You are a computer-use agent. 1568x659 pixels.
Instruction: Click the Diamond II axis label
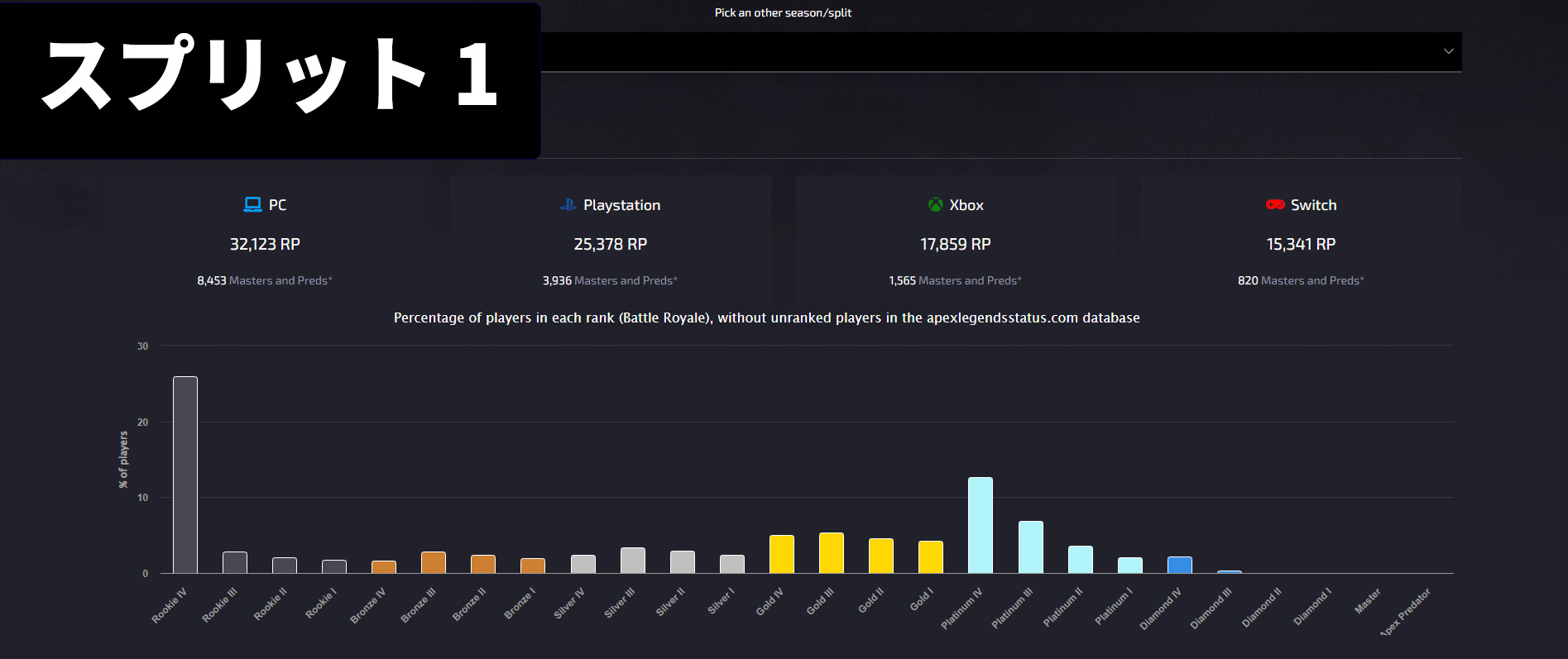pos(1262,608)
